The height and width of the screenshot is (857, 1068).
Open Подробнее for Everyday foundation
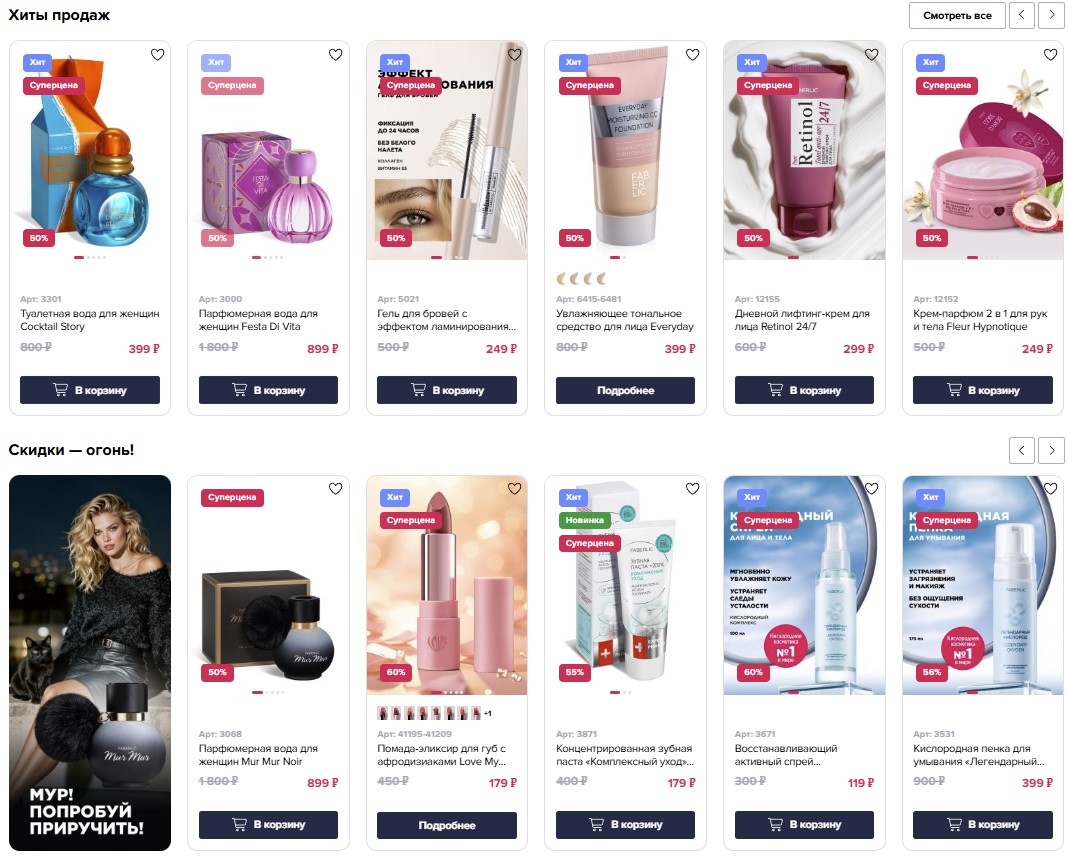tap(625, 390)
